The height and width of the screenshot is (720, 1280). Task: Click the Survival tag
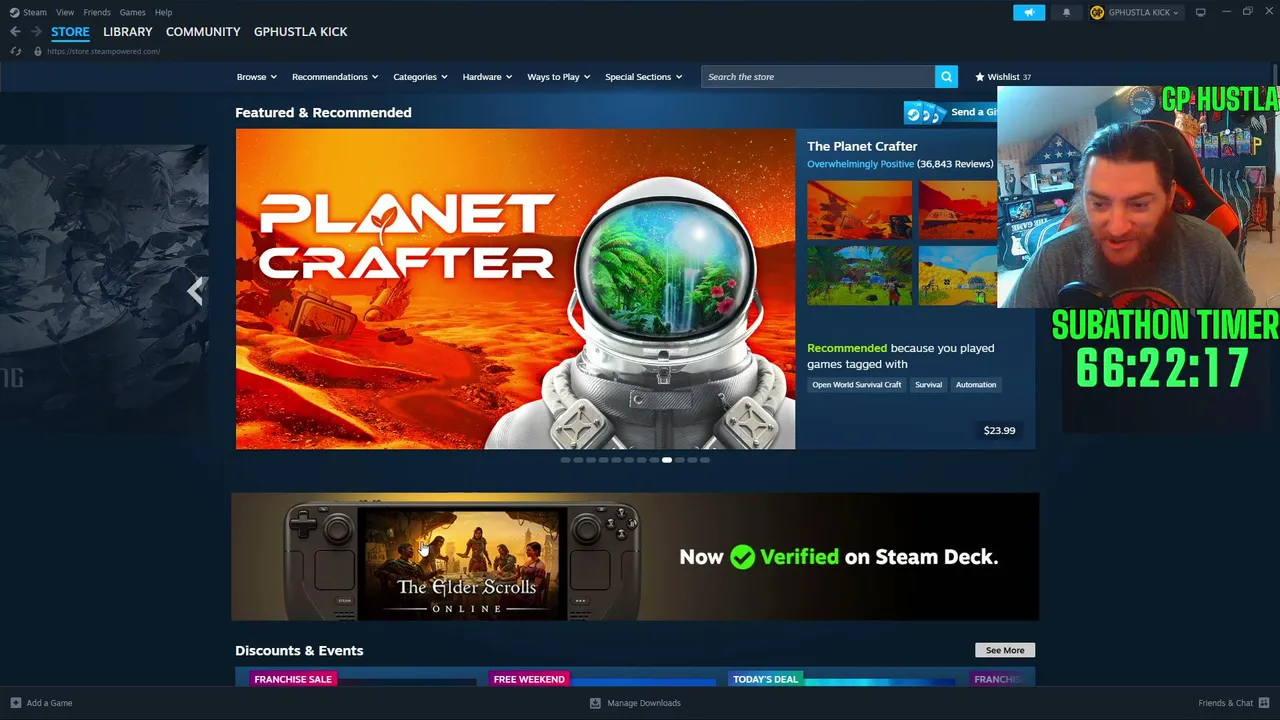(928, 385)
